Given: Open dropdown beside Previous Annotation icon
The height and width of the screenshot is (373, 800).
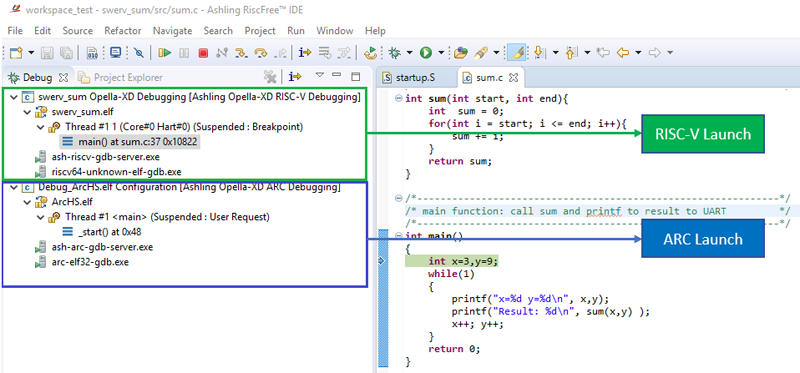Looking at the screenshot, I should pos(587,53).
